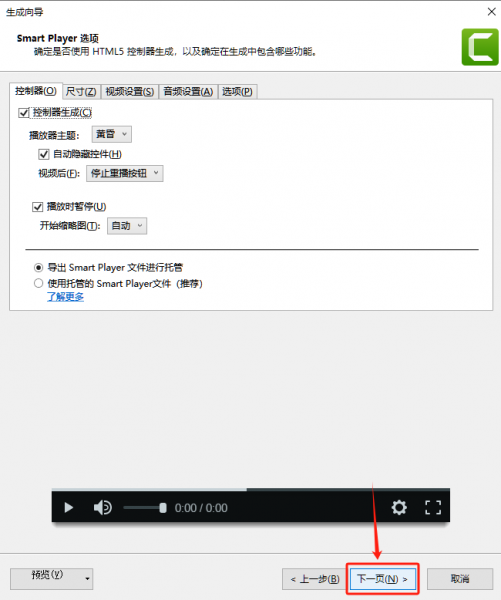Click the green Camtasia logo
Viewport: 501px width, 600px height.
pos(480,47)
